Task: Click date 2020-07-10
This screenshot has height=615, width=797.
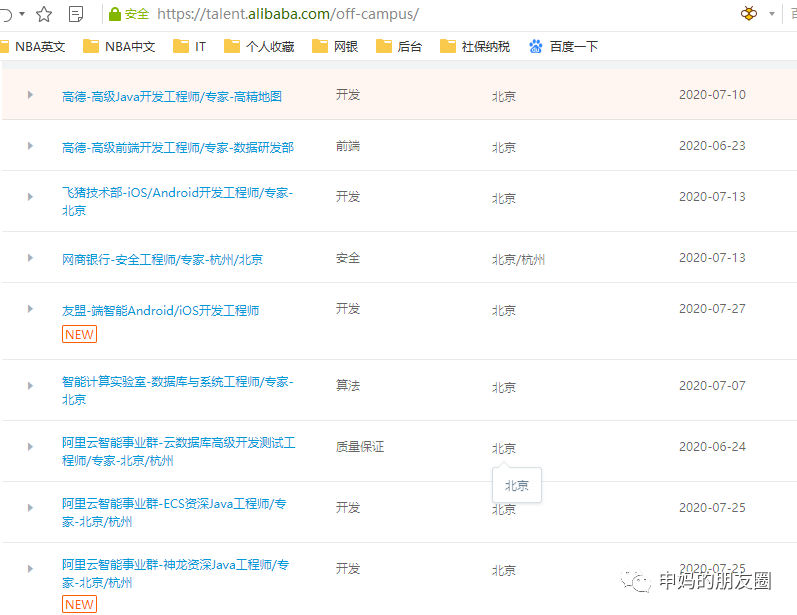Action: coord(712,95)
